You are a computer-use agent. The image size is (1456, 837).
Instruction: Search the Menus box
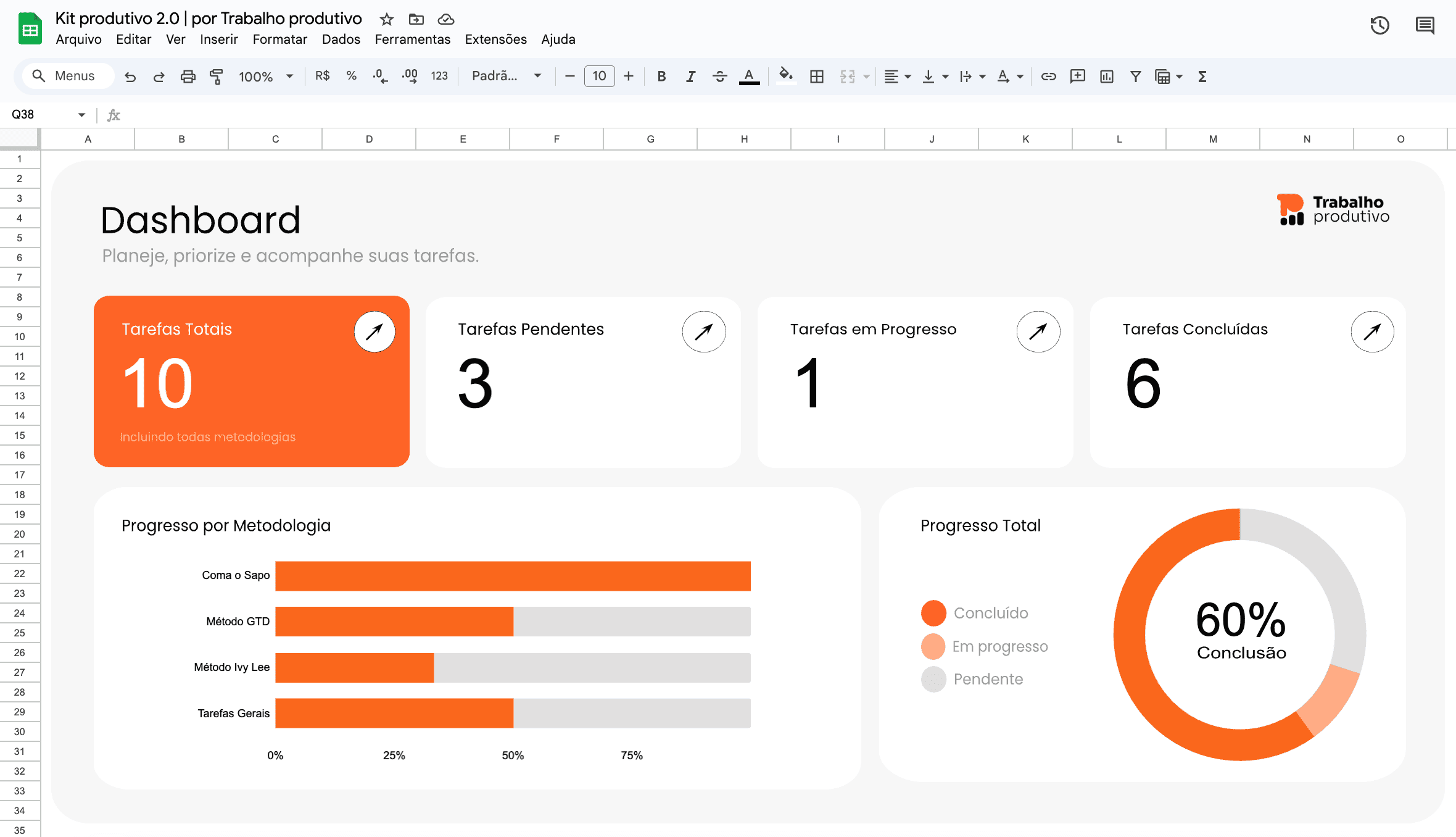68,76
